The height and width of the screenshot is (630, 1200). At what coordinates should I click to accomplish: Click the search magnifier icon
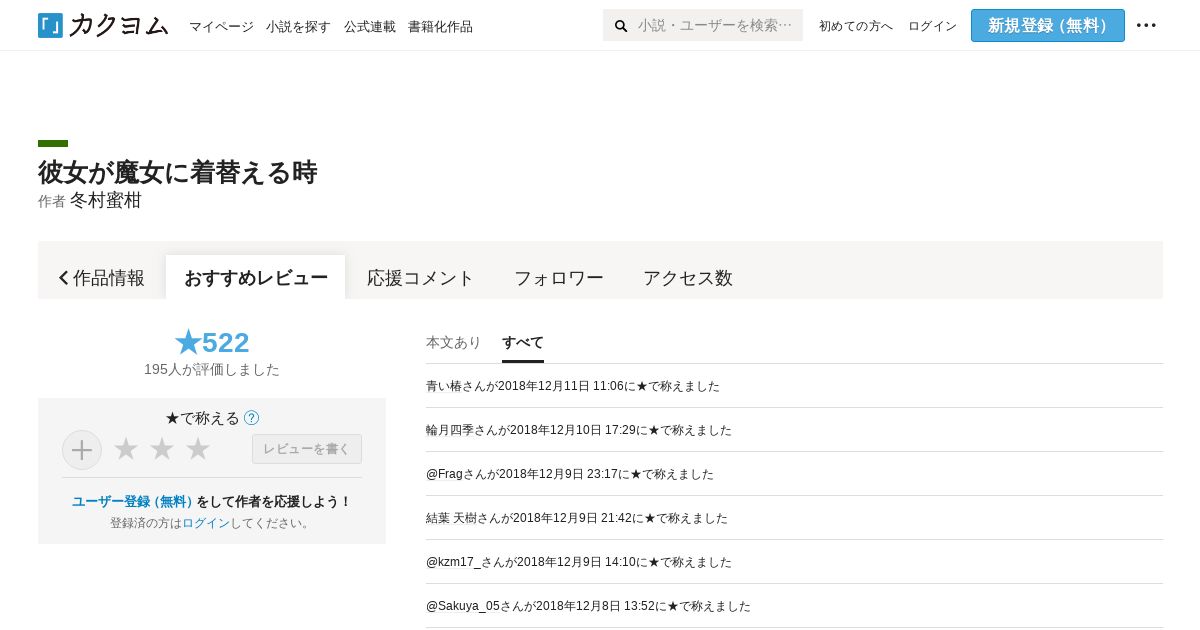[621, 26]
